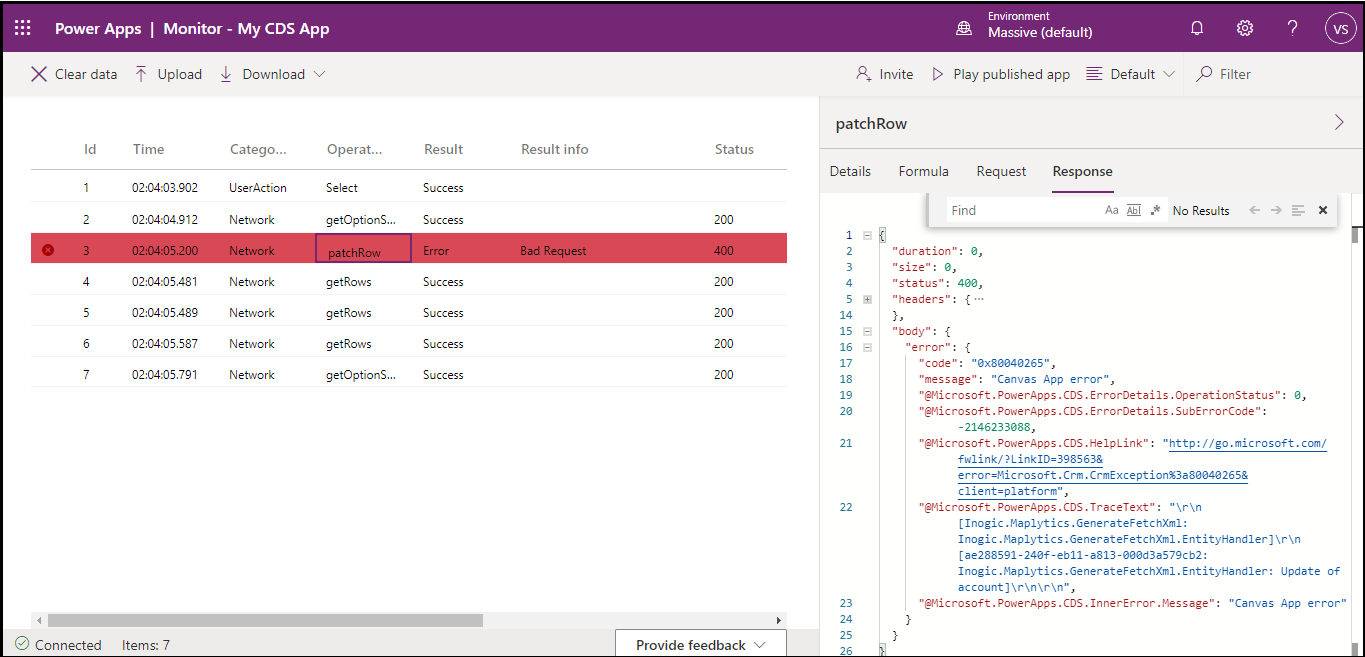Click the Error result cell
The width and height of the screenshot is (1365, 657).
pos(436,251)
